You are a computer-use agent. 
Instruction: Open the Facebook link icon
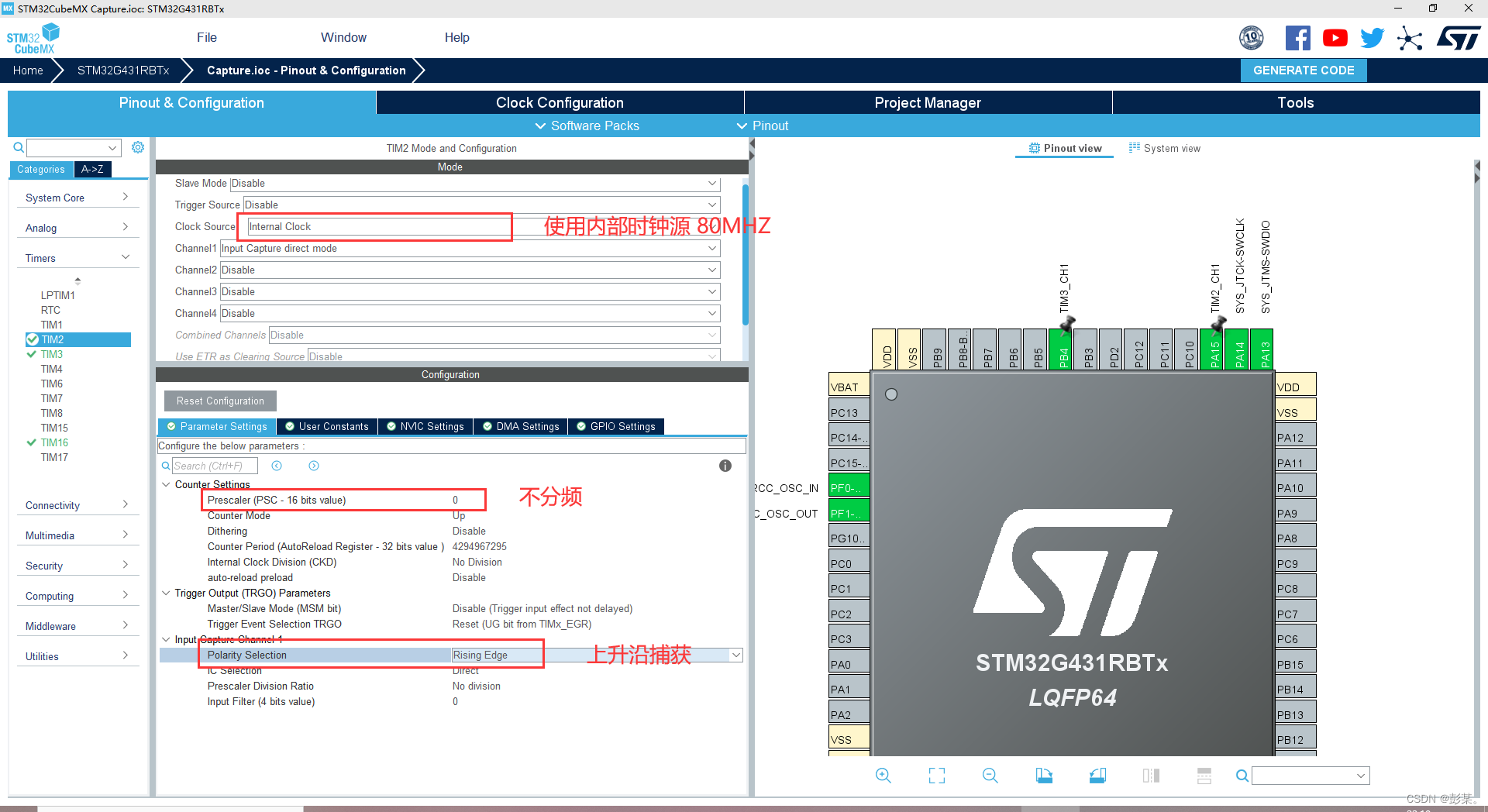(1297, 38)
